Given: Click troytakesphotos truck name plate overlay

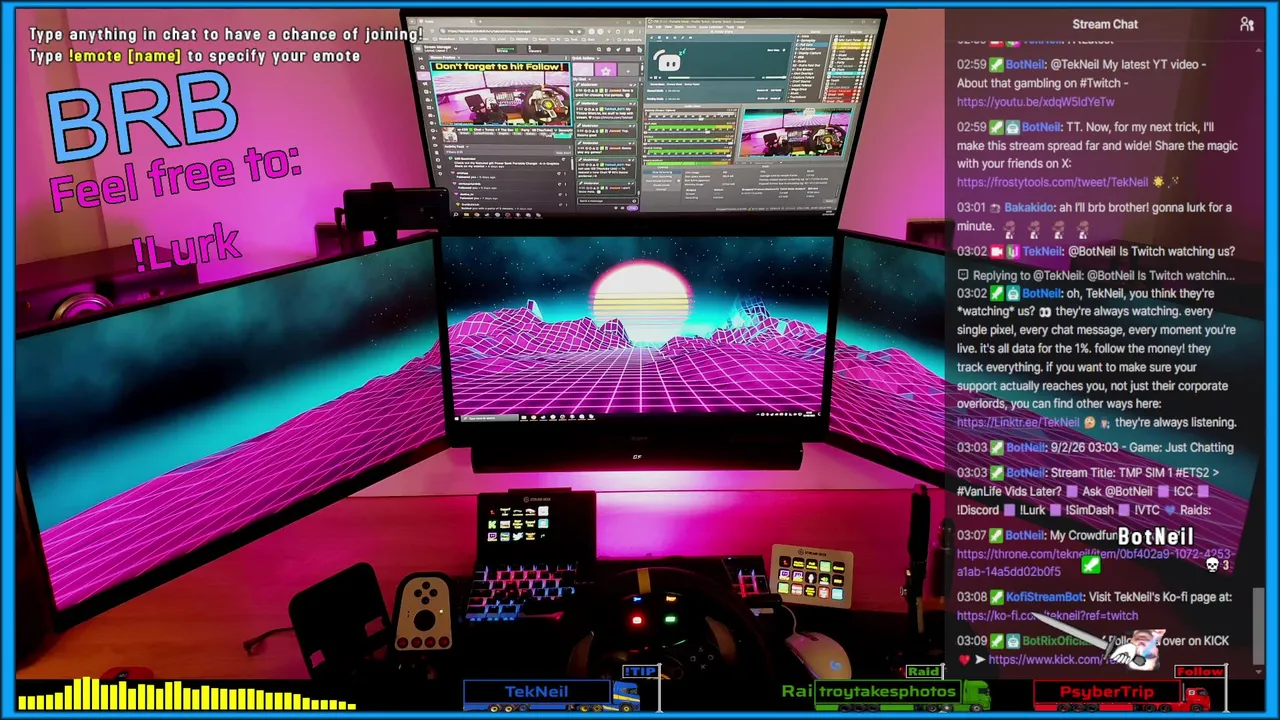Looking at the screenshot, I should coord(889,692).
